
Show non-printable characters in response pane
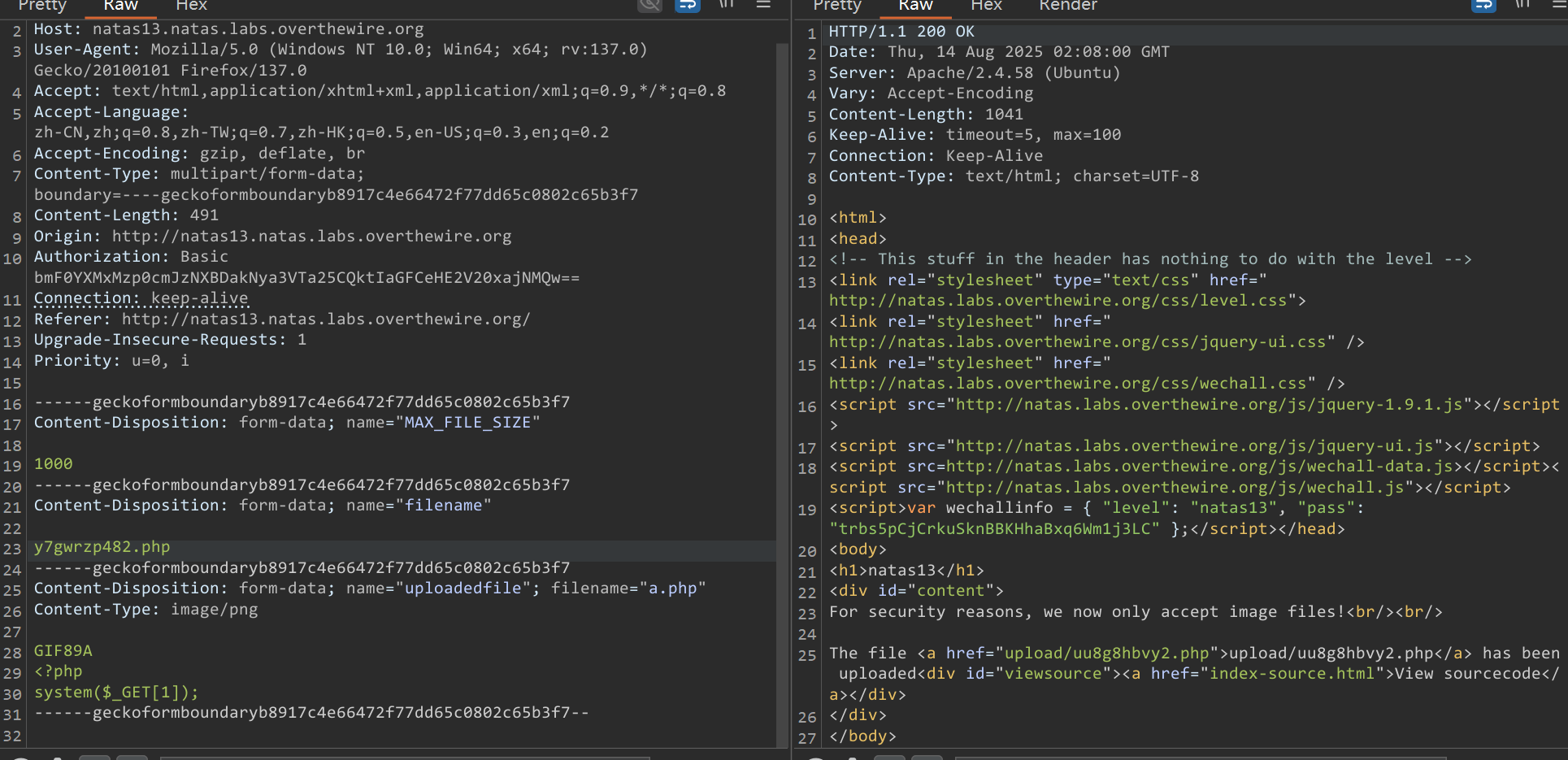1522,4
